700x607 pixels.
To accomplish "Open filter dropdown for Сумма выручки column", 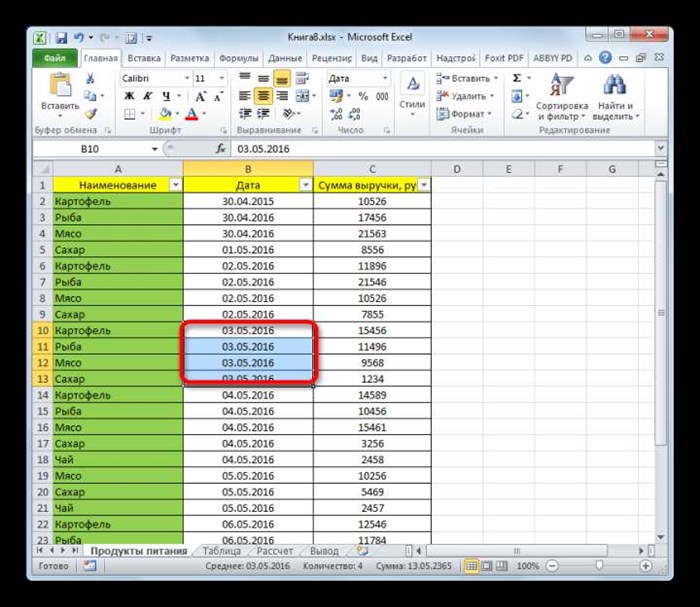I will point(424,185).
